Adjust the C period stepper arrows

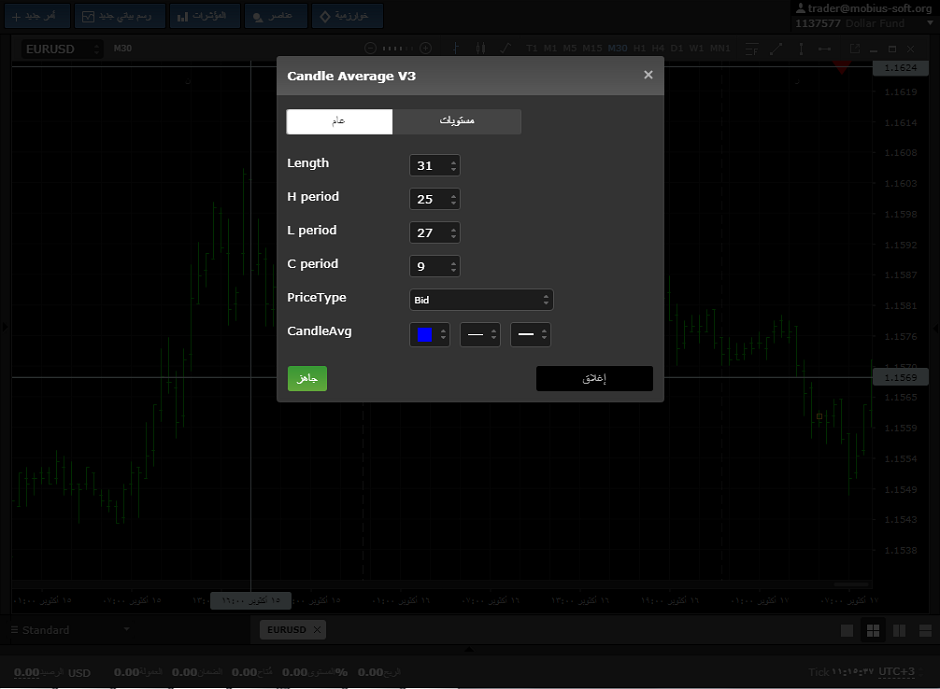point(454,266)
